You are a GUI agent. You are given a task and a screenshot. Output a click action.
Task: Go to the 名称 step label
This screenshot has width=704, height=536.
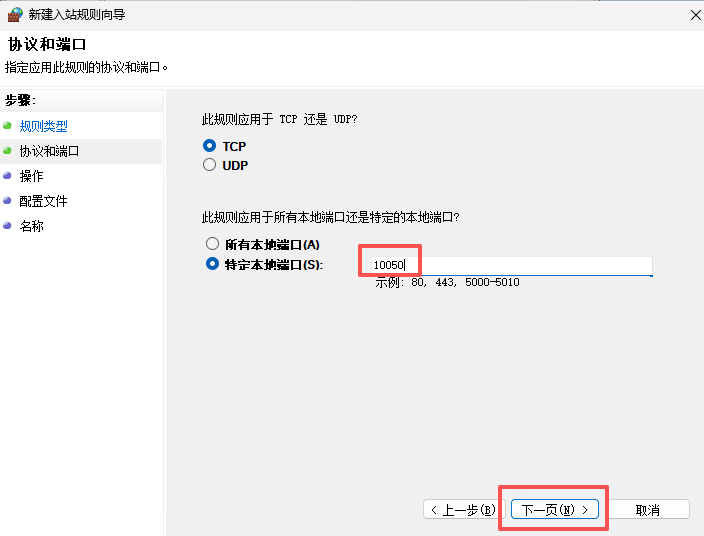tap(32, 226)
